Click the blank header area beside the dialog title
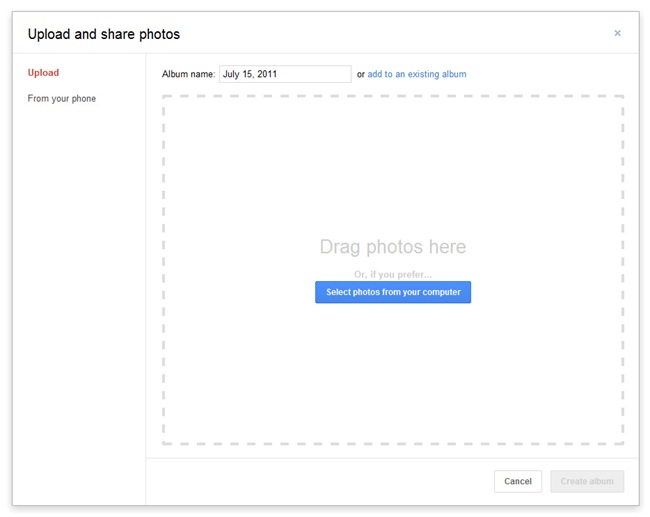The image size is (650, 517). coord(400,34)
